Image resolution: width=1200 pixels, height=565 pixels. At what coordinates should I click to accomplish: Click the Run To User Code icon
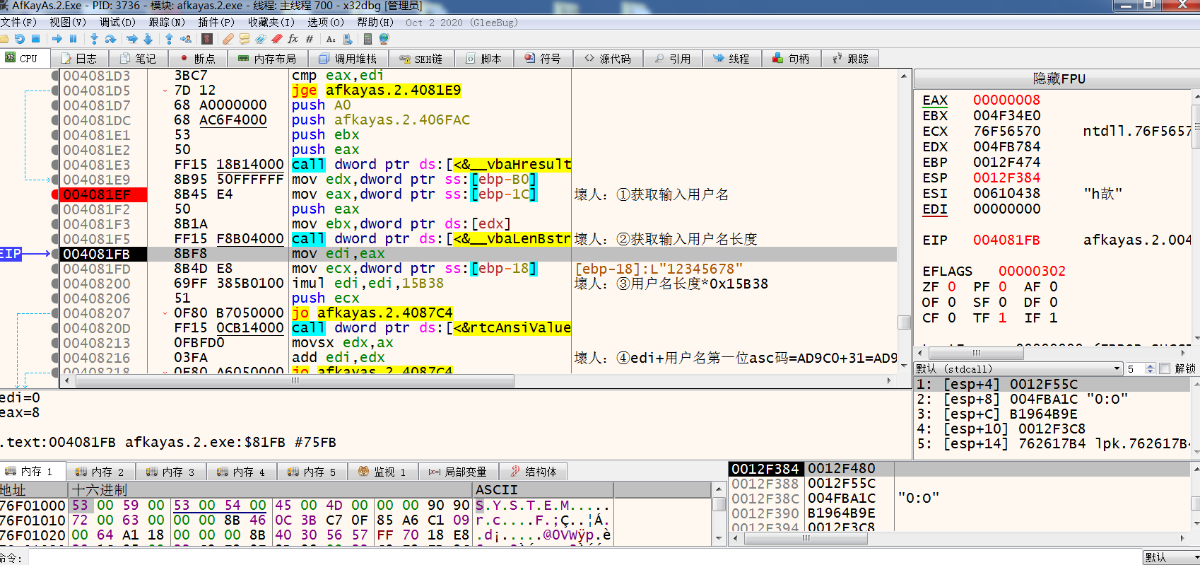[x=185, y=39]
